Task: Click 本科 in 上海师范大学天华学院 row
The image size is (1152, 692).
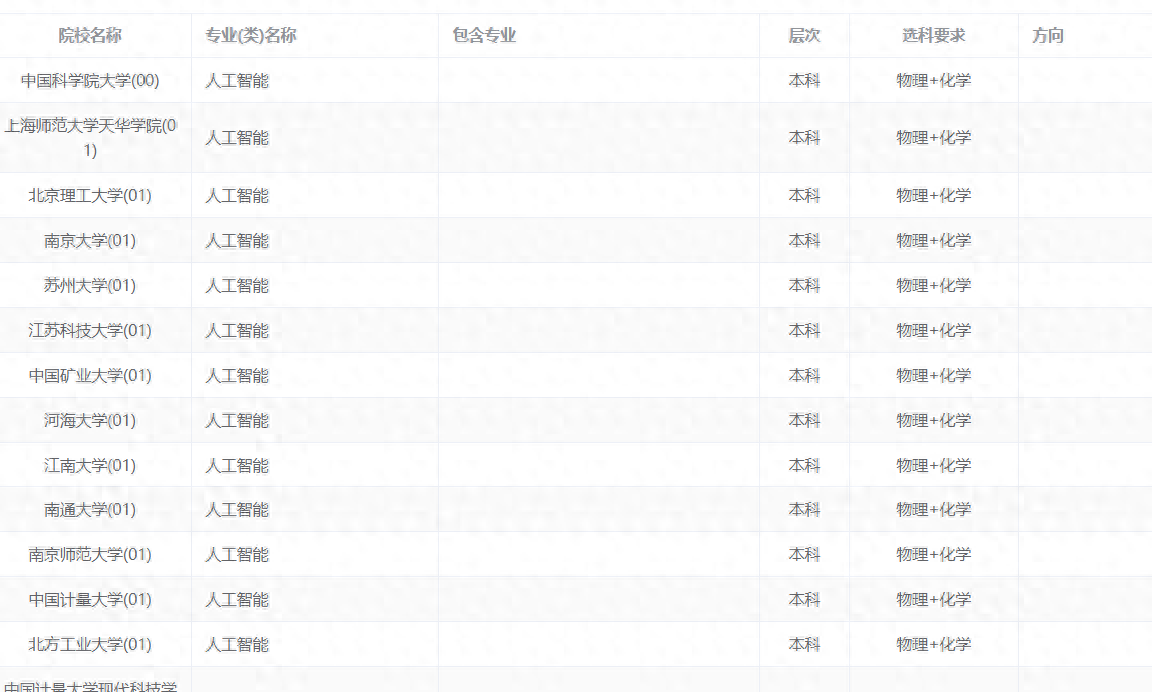Action: pos(804,138)
